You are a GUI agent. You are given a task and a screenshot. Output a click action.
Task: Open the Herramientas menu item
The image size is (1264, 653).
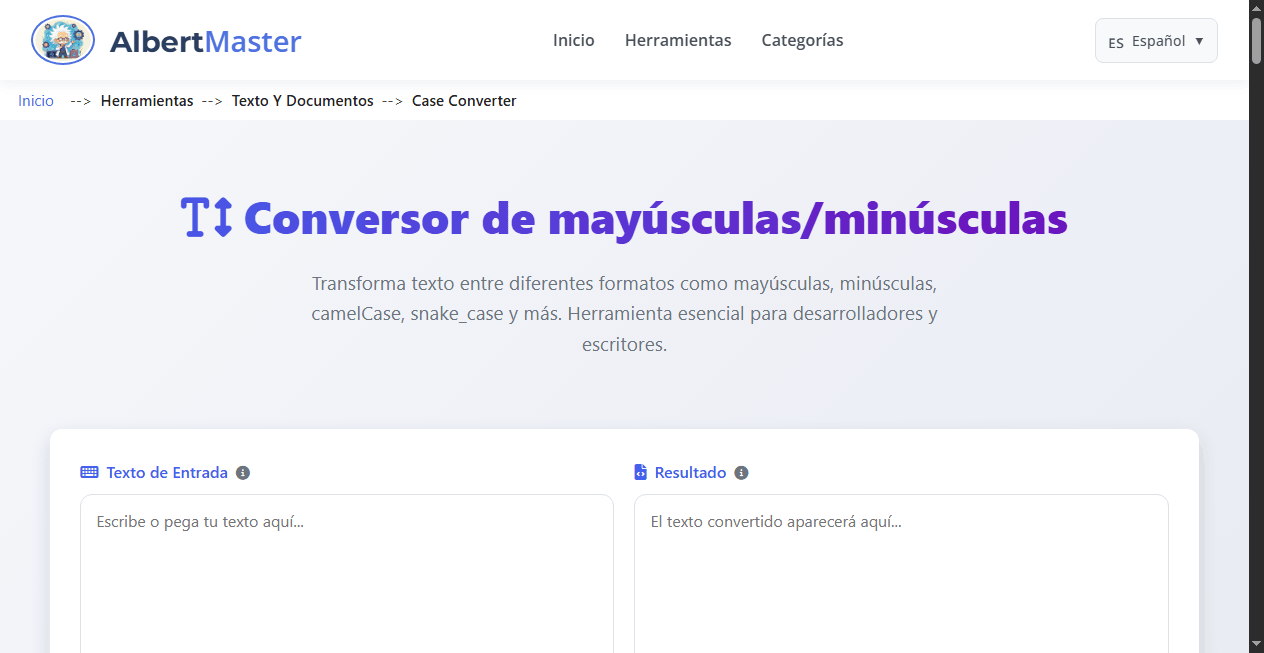coord(678,40)
